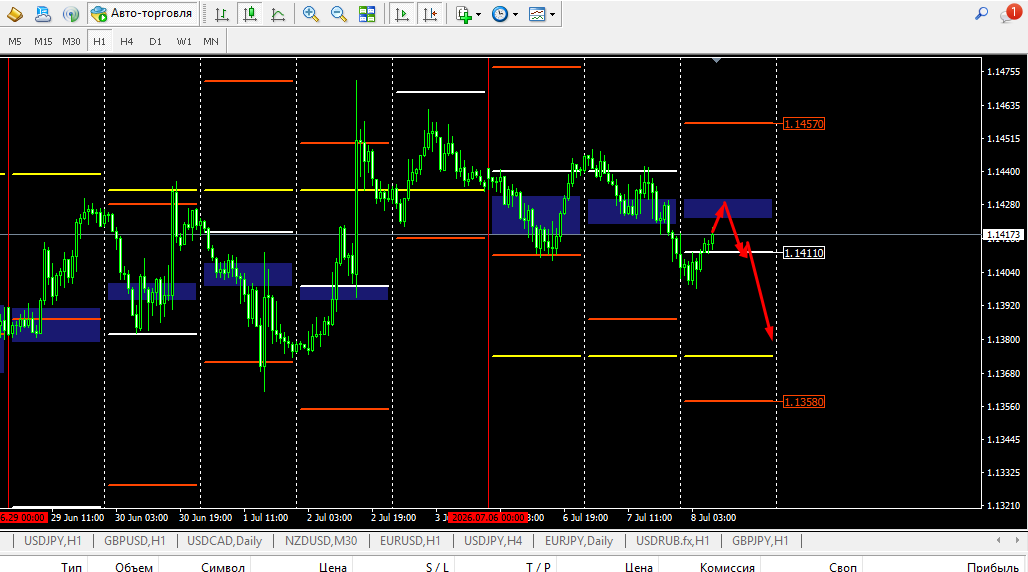Select the H4 timeframe
The height and width of the screenshot is (572, 1028).
127,41
